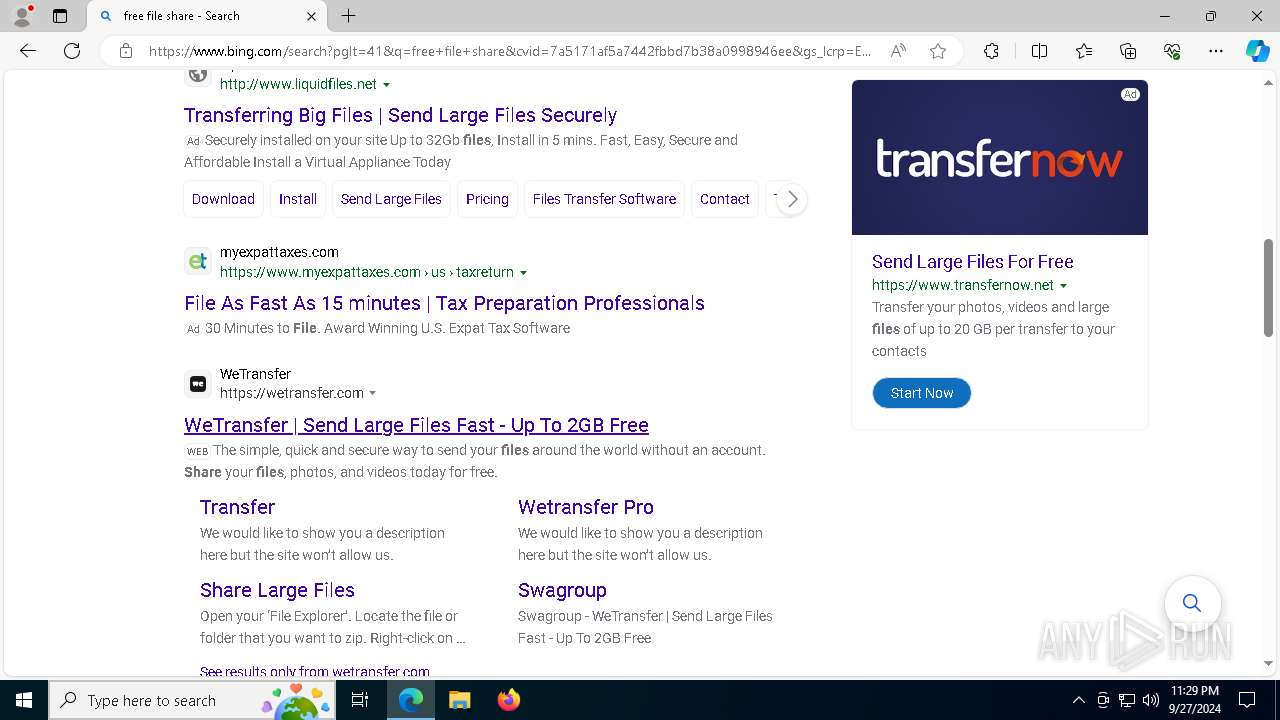Open the Wetransfer Pro sub-link

(586, 507)
